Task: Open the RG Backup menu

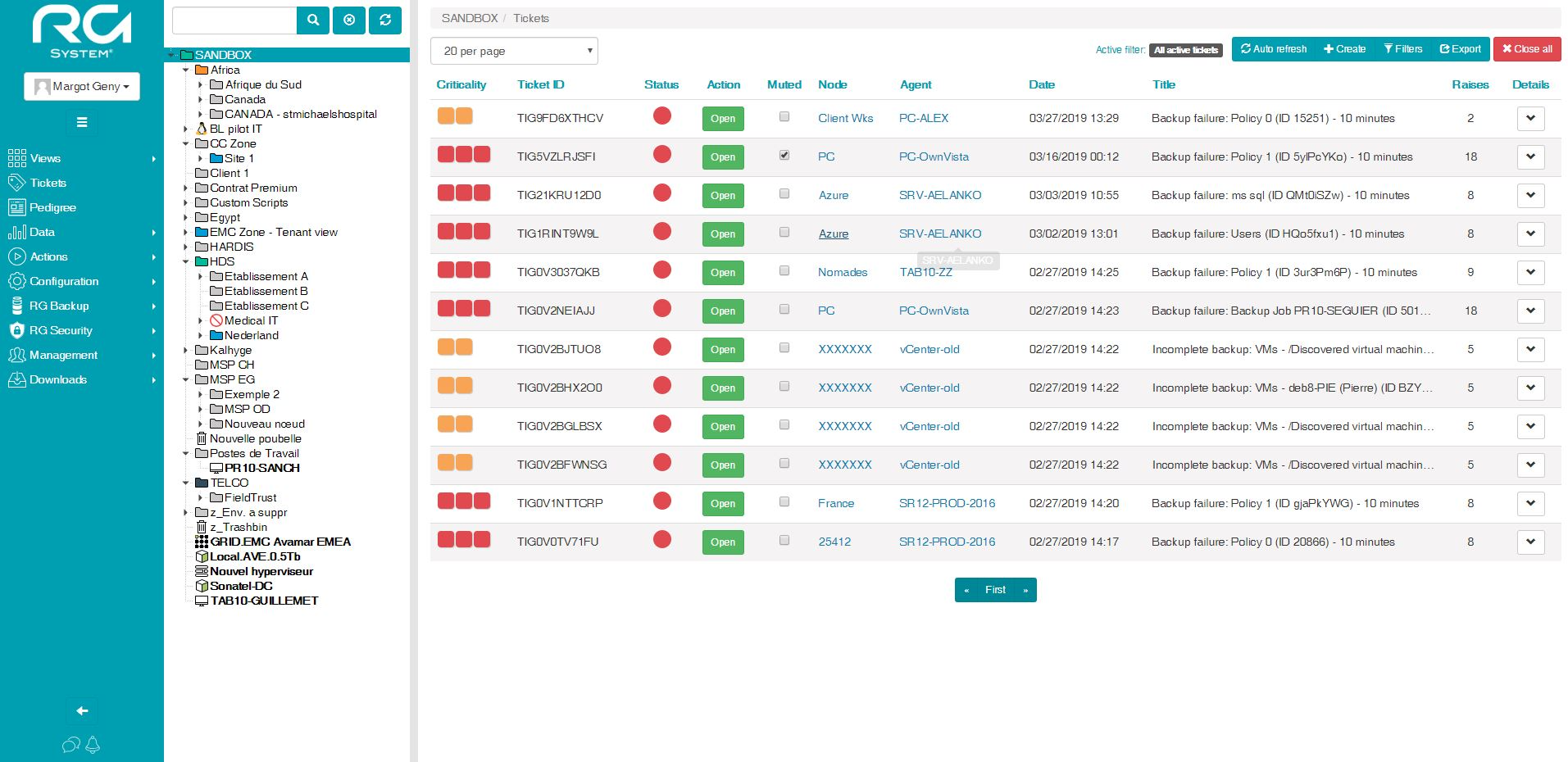Action: (82, 306)
